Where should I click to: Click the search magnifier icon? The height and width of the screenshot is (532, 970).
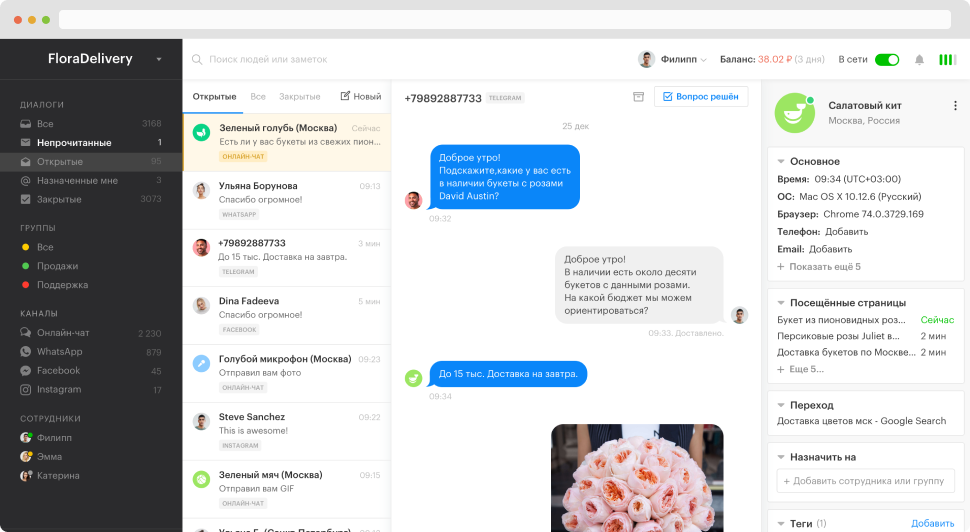click(x=197, y=59)
